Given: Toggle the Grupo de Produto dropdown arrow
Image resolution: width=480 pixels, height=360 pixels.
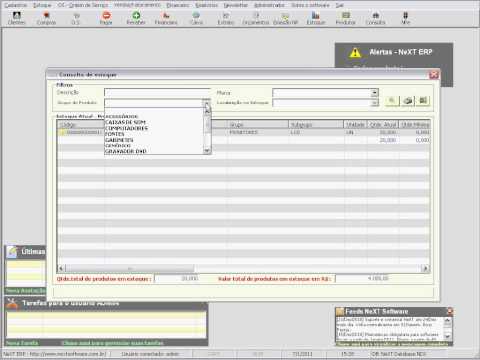Looking at the screenshot, I should [x=207, y=103].
